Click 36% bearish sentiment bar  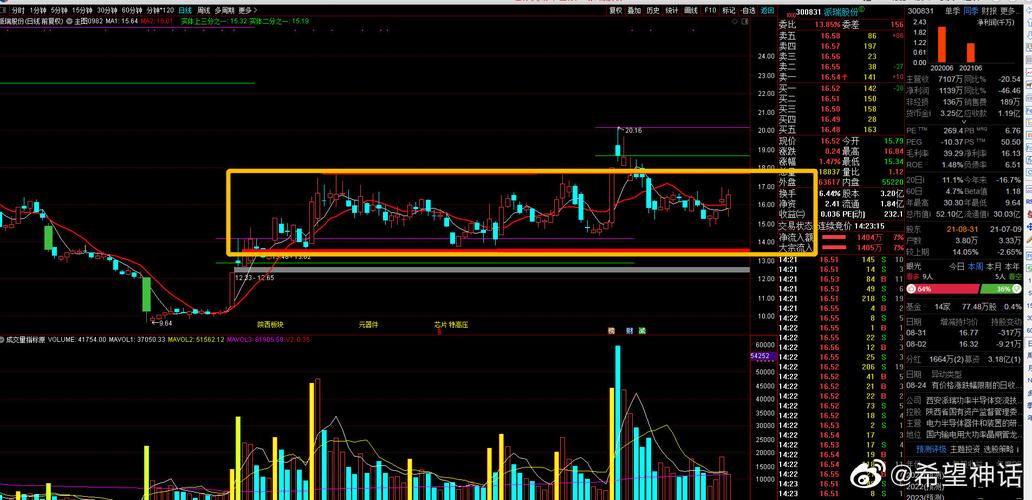[x=1001, y=289]
